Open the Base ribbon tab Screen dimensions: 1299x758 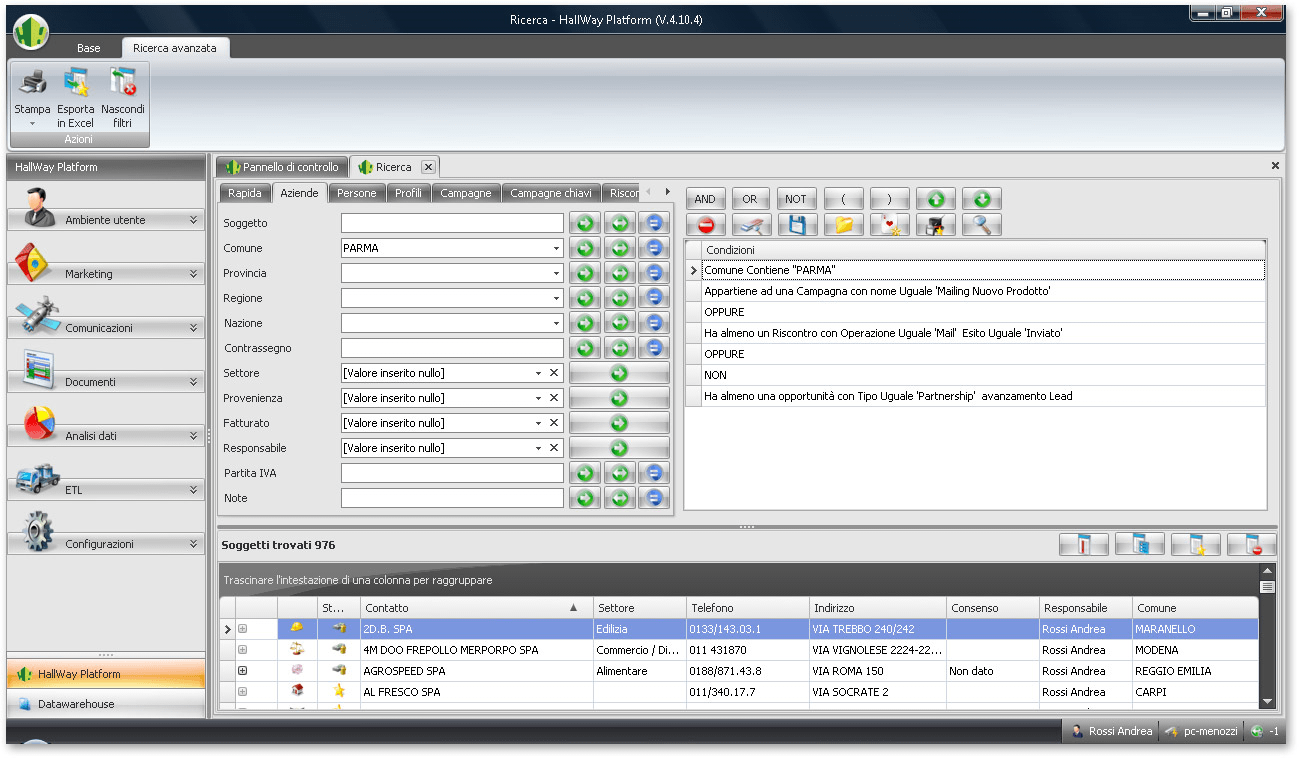(x=89, y=48)
